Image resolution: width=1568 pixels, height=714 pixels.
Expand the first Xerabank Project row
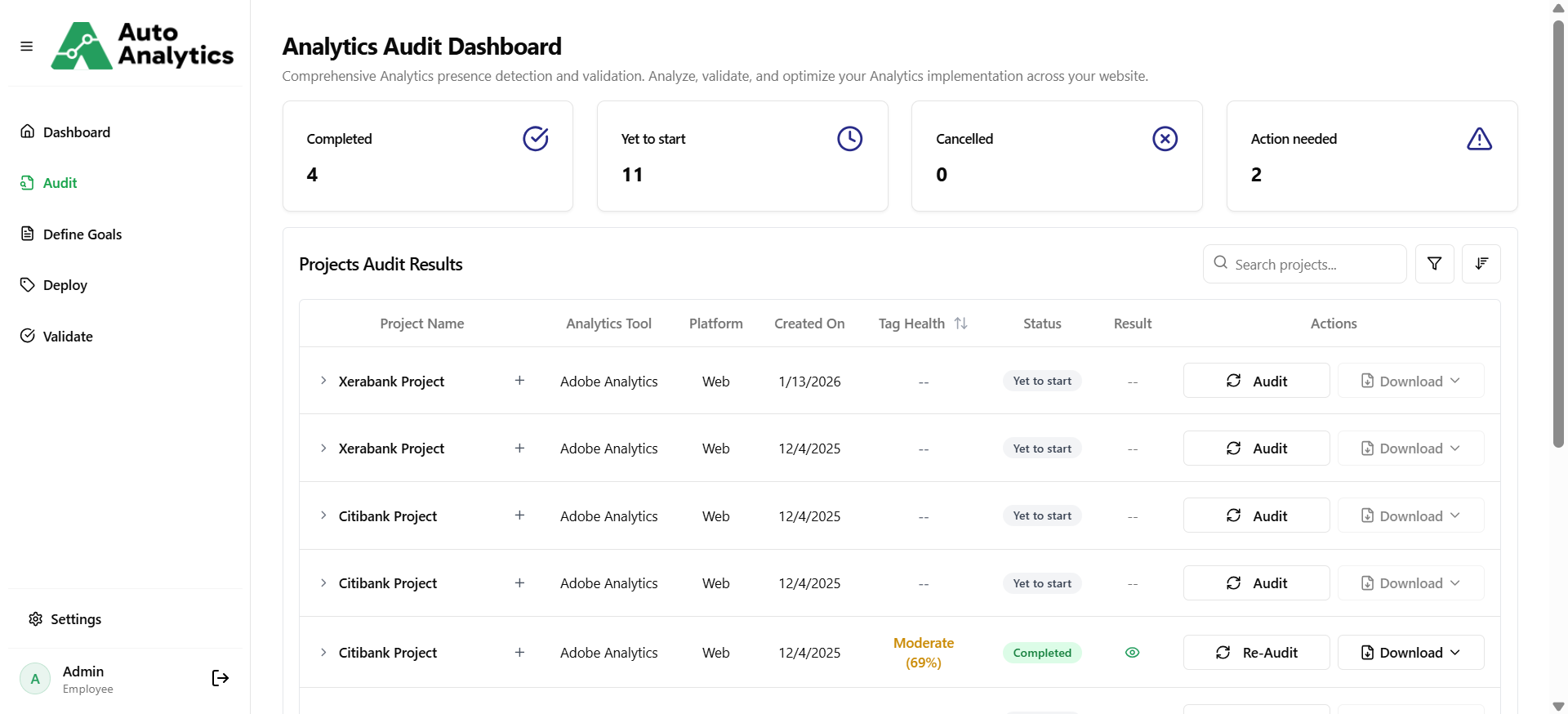[323, 381]
